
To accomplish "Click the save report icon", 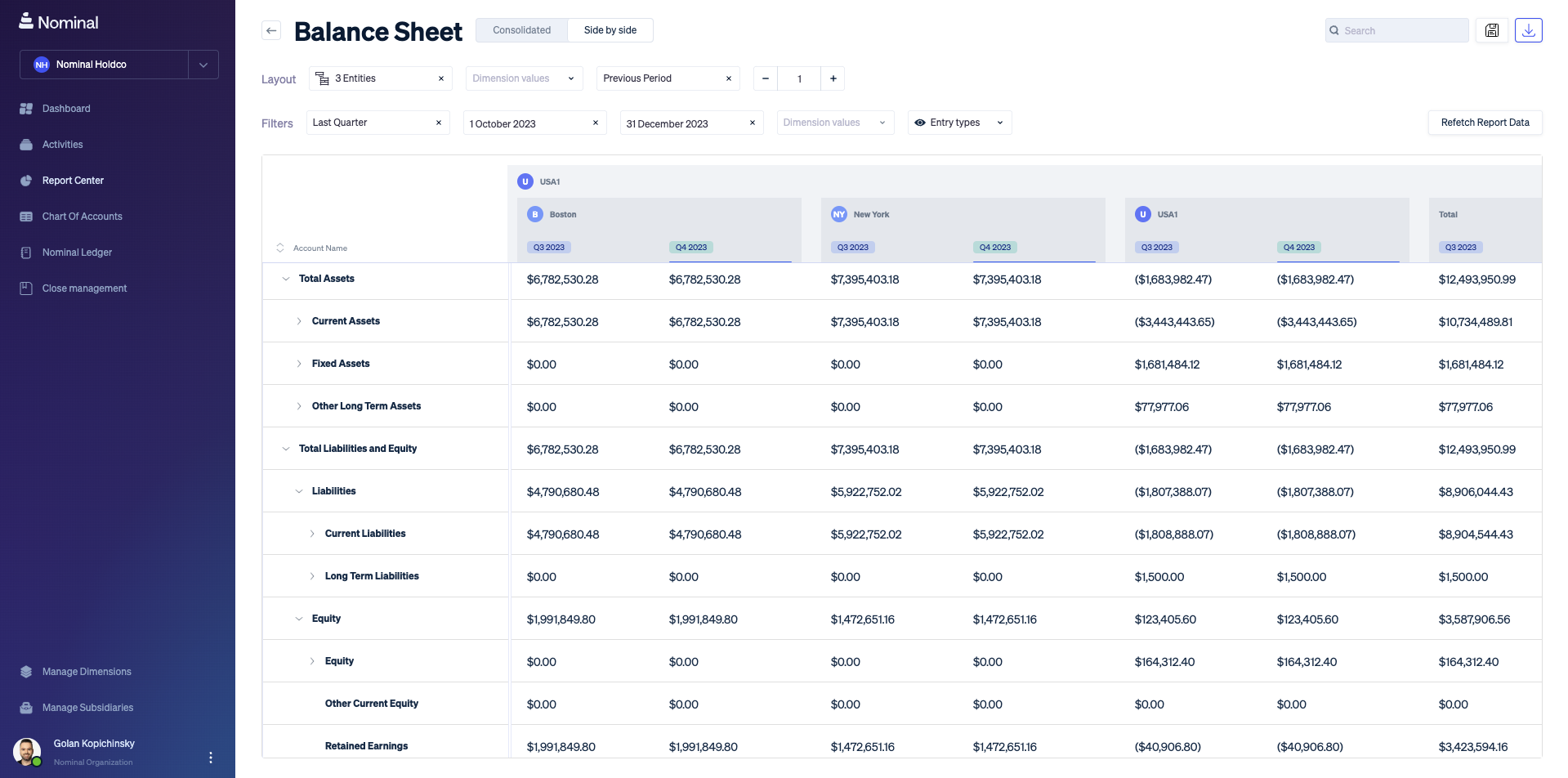I will tap(1491, 30).
